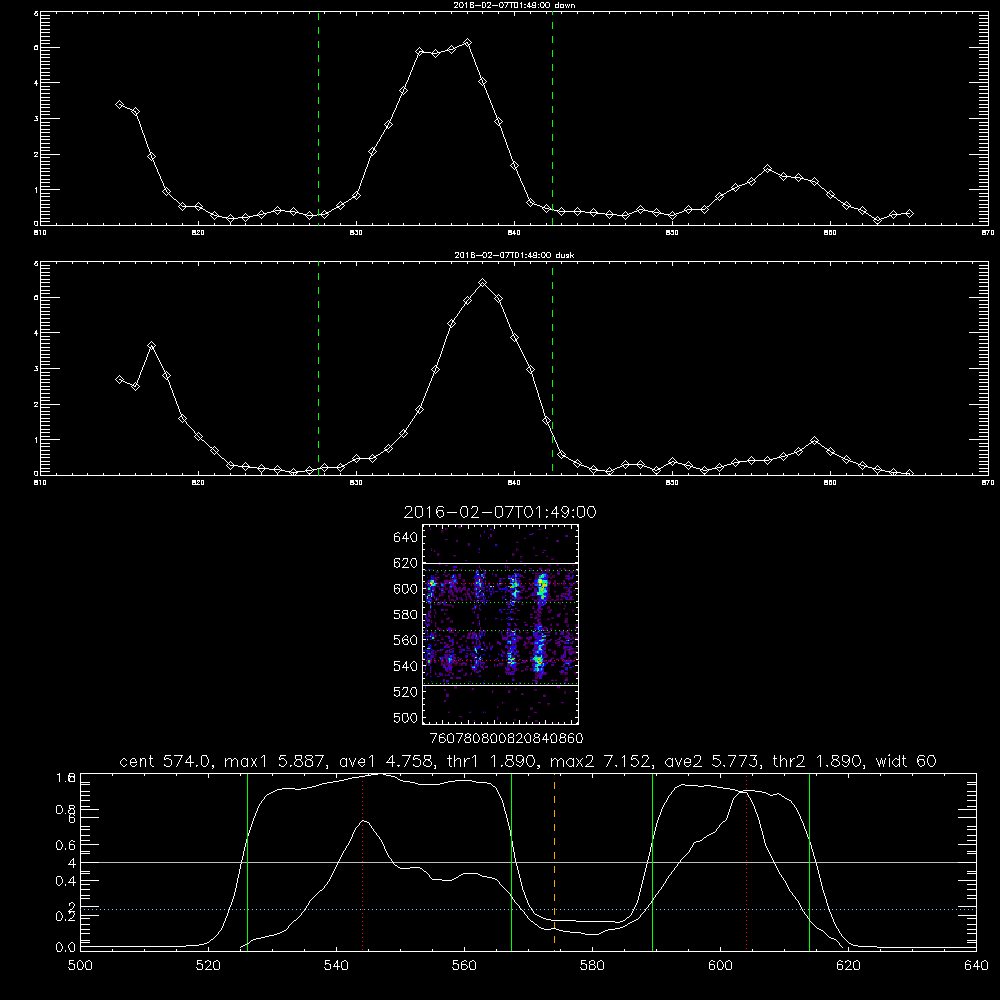Click the "500" label on spectral image y-axis
The height and width of the screenshot is (1000, 1000).
[x=406, y=717]
